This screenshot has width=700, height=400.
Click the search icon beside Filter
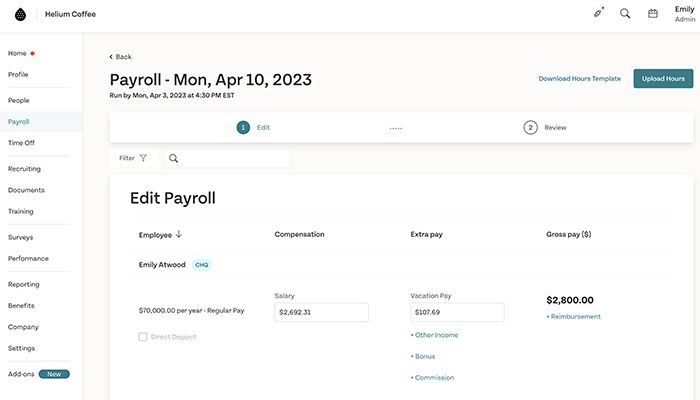174,158
